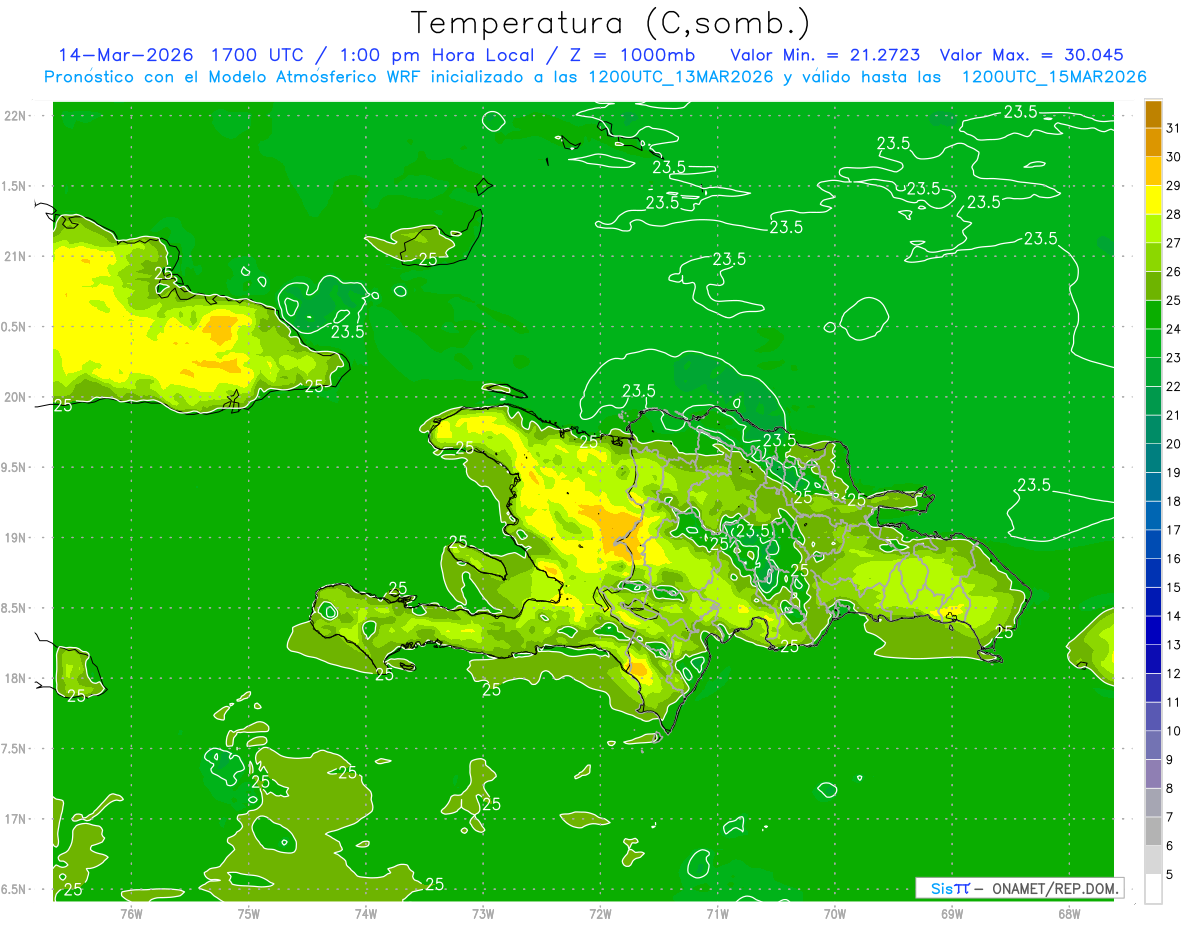Click the '76W' longitude axis label
This screenshot has width=1200, height=927.
(x=132, y=912)
